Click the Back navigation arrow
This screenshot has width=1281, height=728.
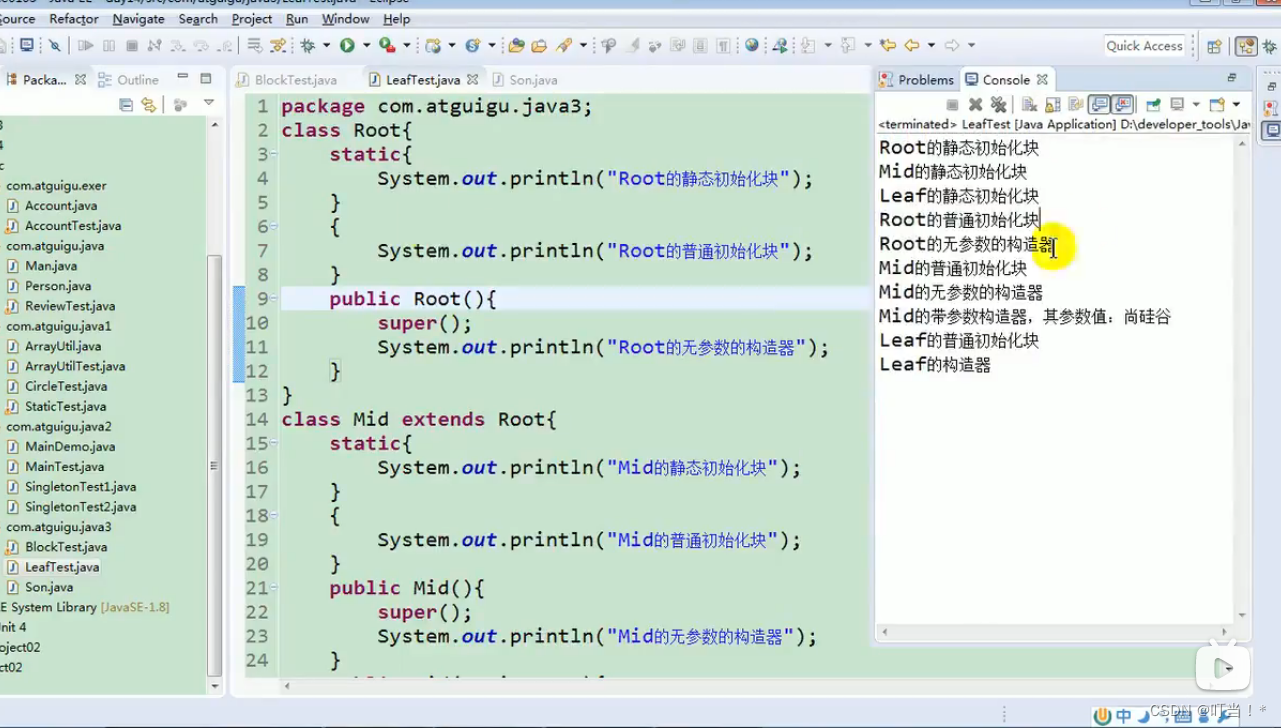pos(912,45)
